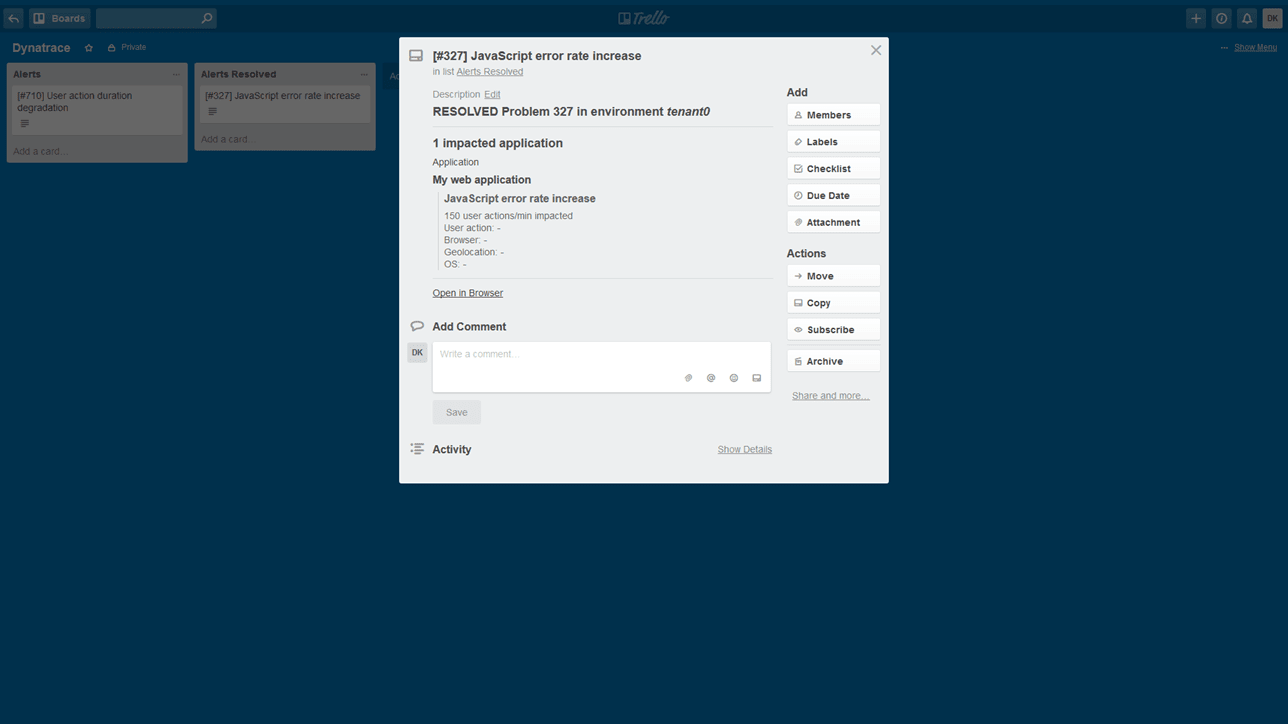This screenshot has height=724, width=1288.
Task: Star the Dynatrace board
Action: tap(89, 47)
